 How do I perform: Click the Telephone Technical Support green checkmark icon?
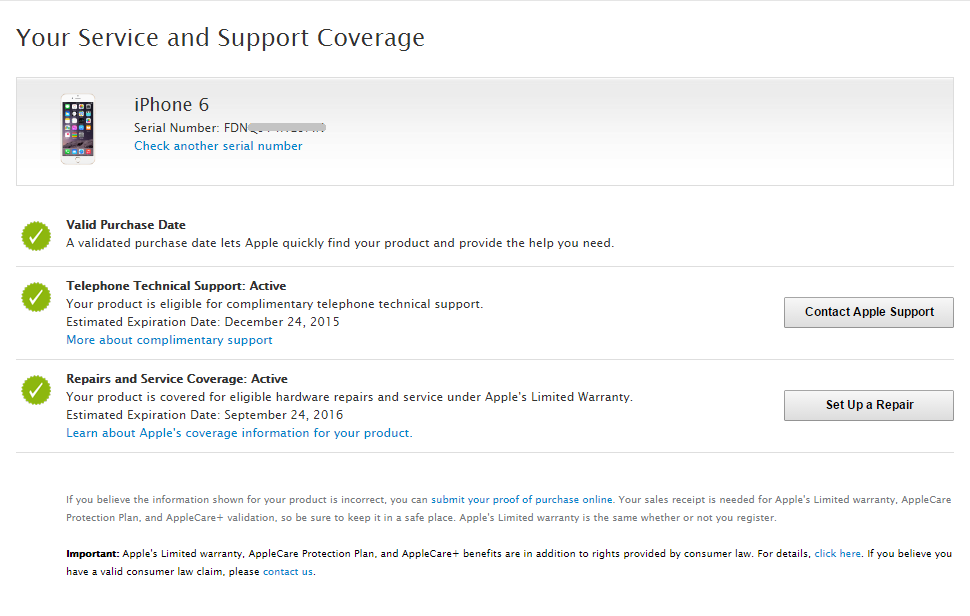(36, 297)
